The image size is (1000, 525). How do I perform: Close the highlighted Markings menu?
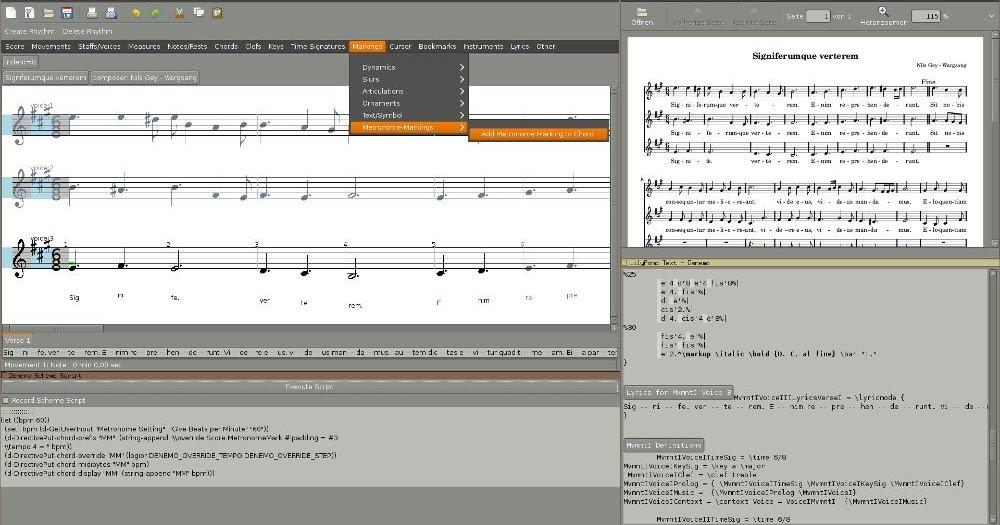pos(367,47)
